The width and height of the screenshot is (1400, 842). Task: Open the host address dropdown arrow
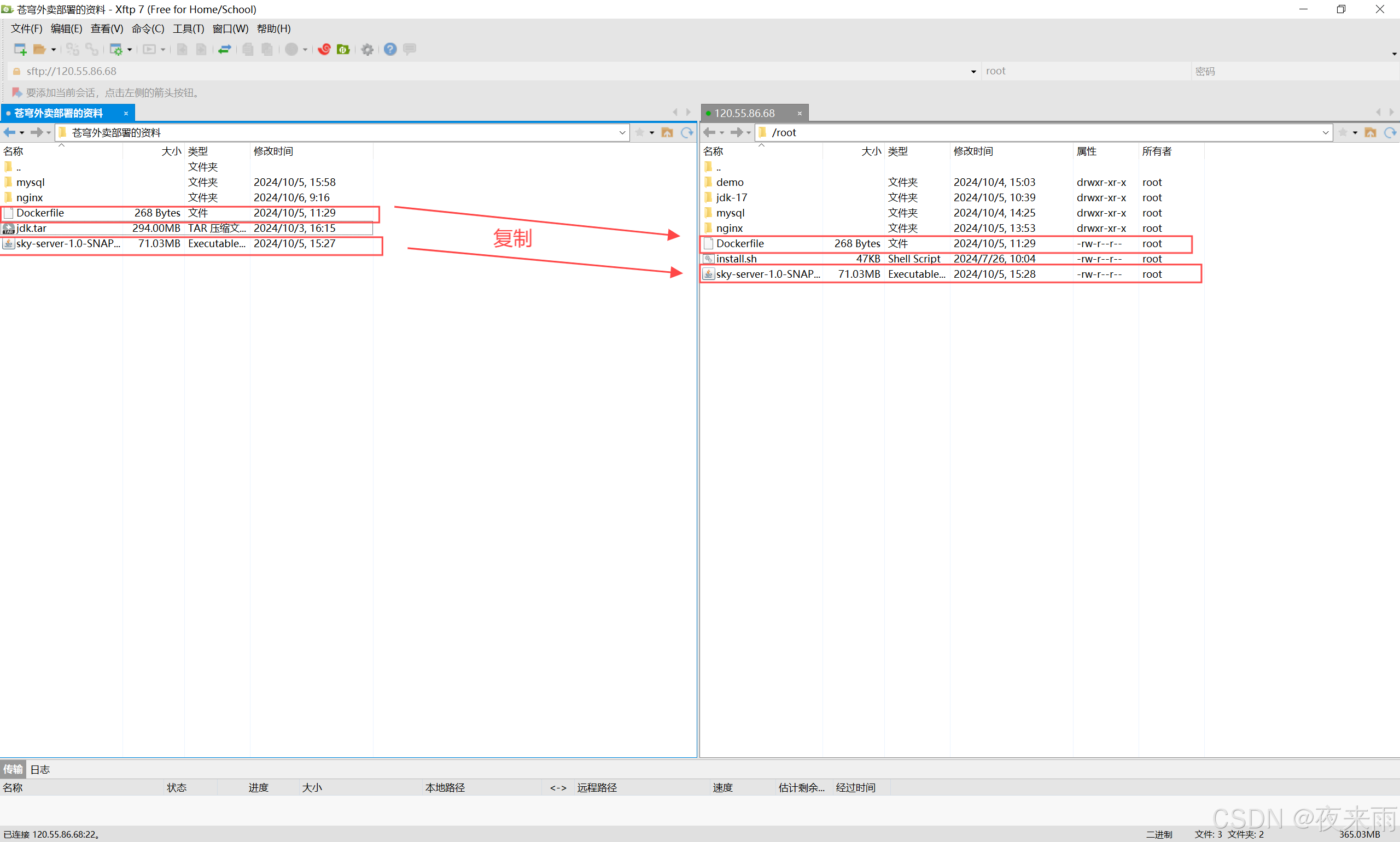coord(973,72)
